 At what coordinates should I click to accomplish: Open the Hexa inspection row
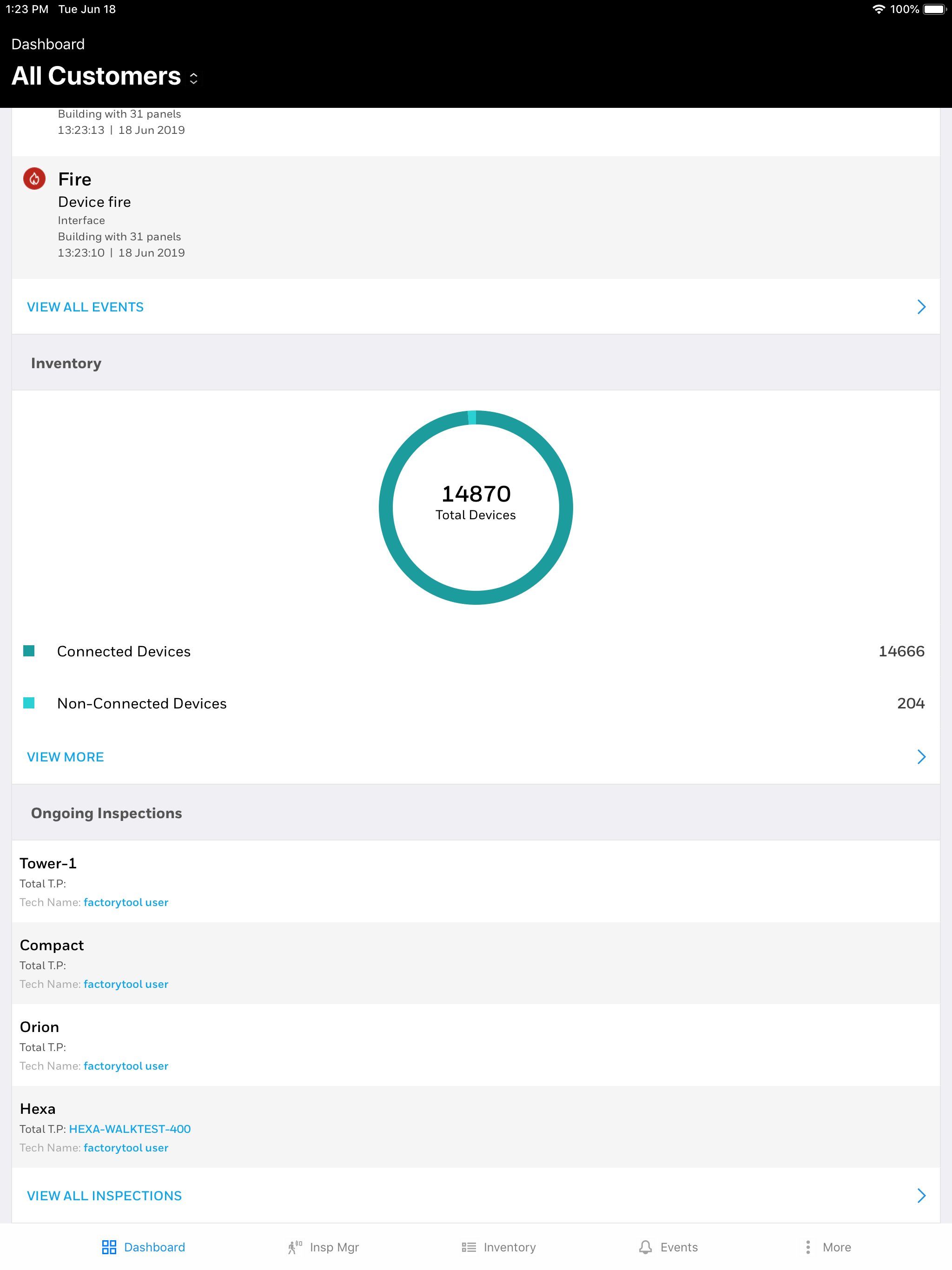tap(476, 1126)
